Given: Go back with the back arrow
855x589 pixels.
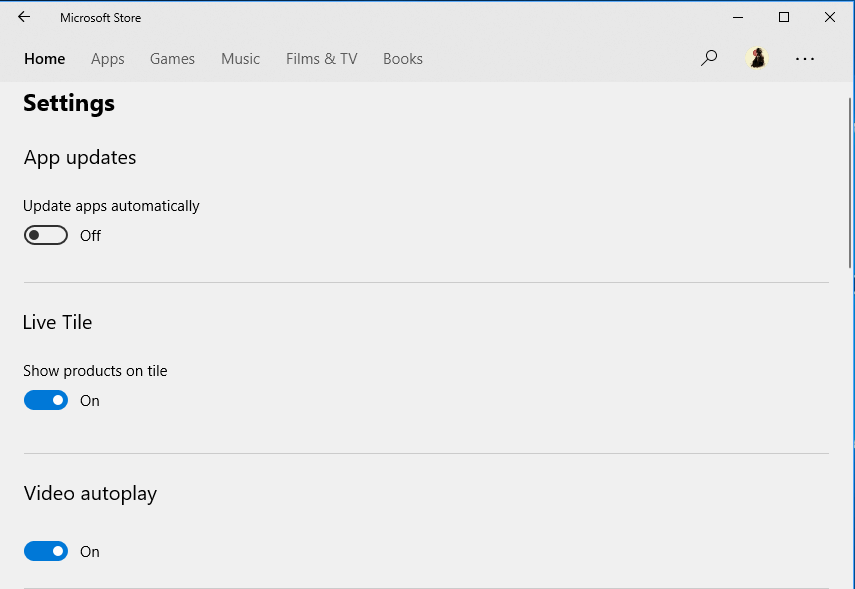Looking at the screenshot, I should coord(24,17).
